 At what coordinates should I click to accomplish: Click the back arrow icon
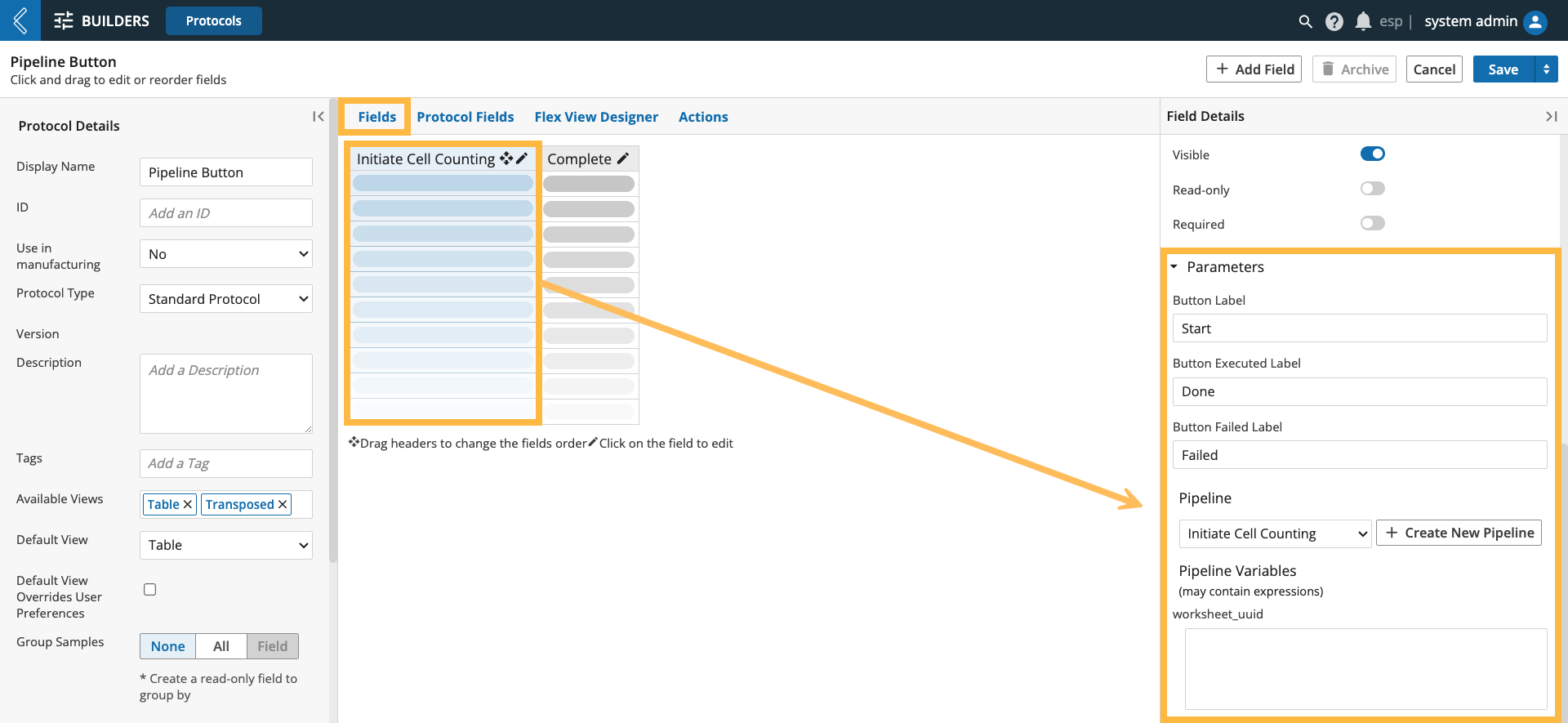point(20,20)
